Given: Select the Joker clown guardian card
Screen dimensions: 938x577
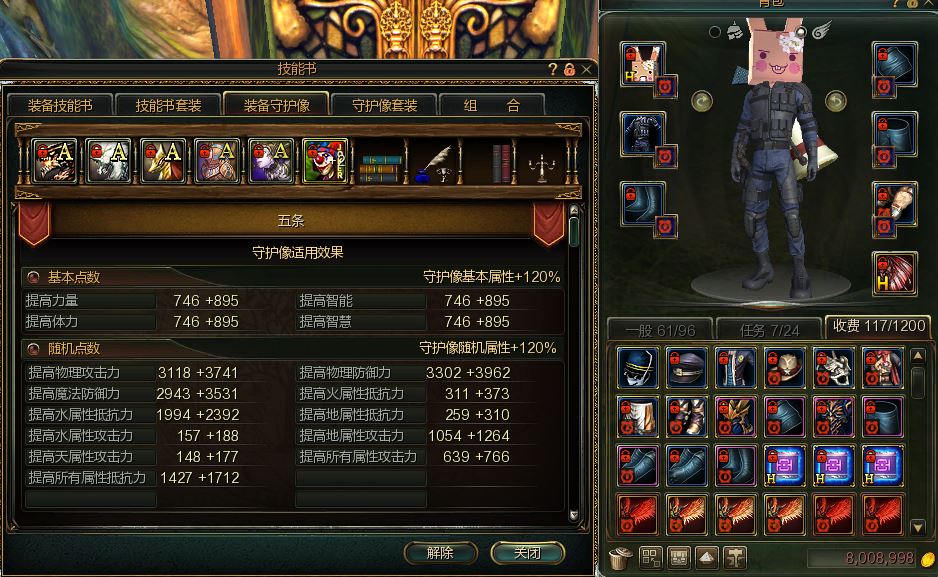Looking at the screenshot, I should tap(325, 161).
